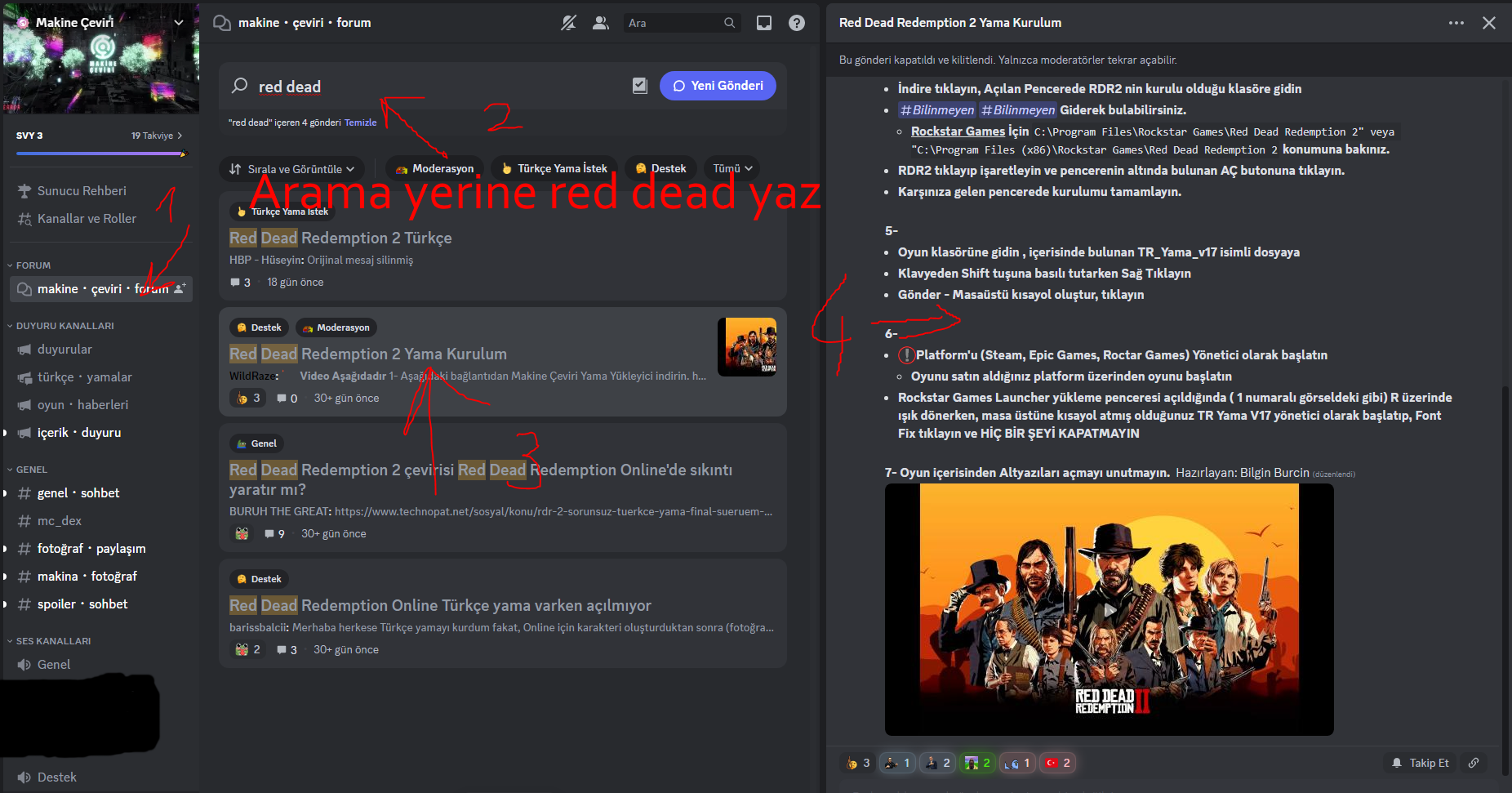1512x793 pixels.
Task: Click the Kanallar ve Roller icon
Action: (24, 218)
